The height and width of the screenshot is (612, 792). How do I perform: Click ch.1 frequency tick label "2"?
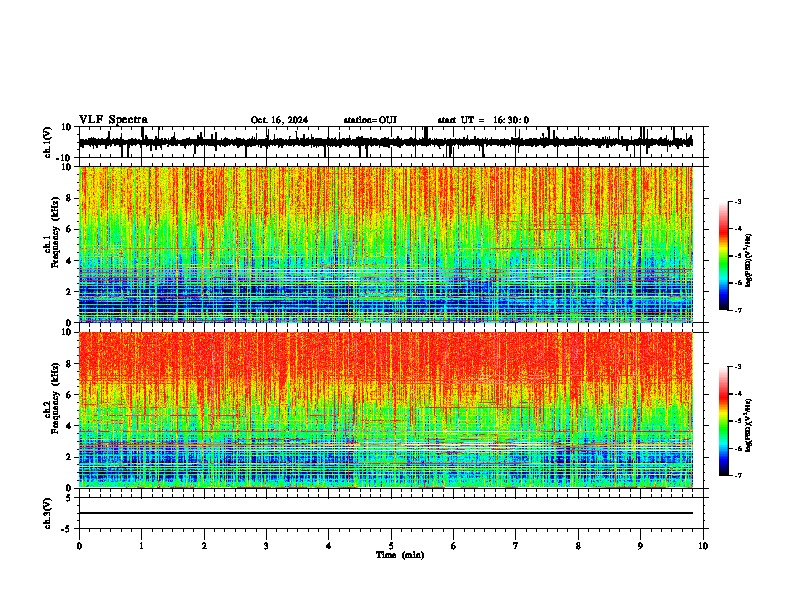pos(70,292)
